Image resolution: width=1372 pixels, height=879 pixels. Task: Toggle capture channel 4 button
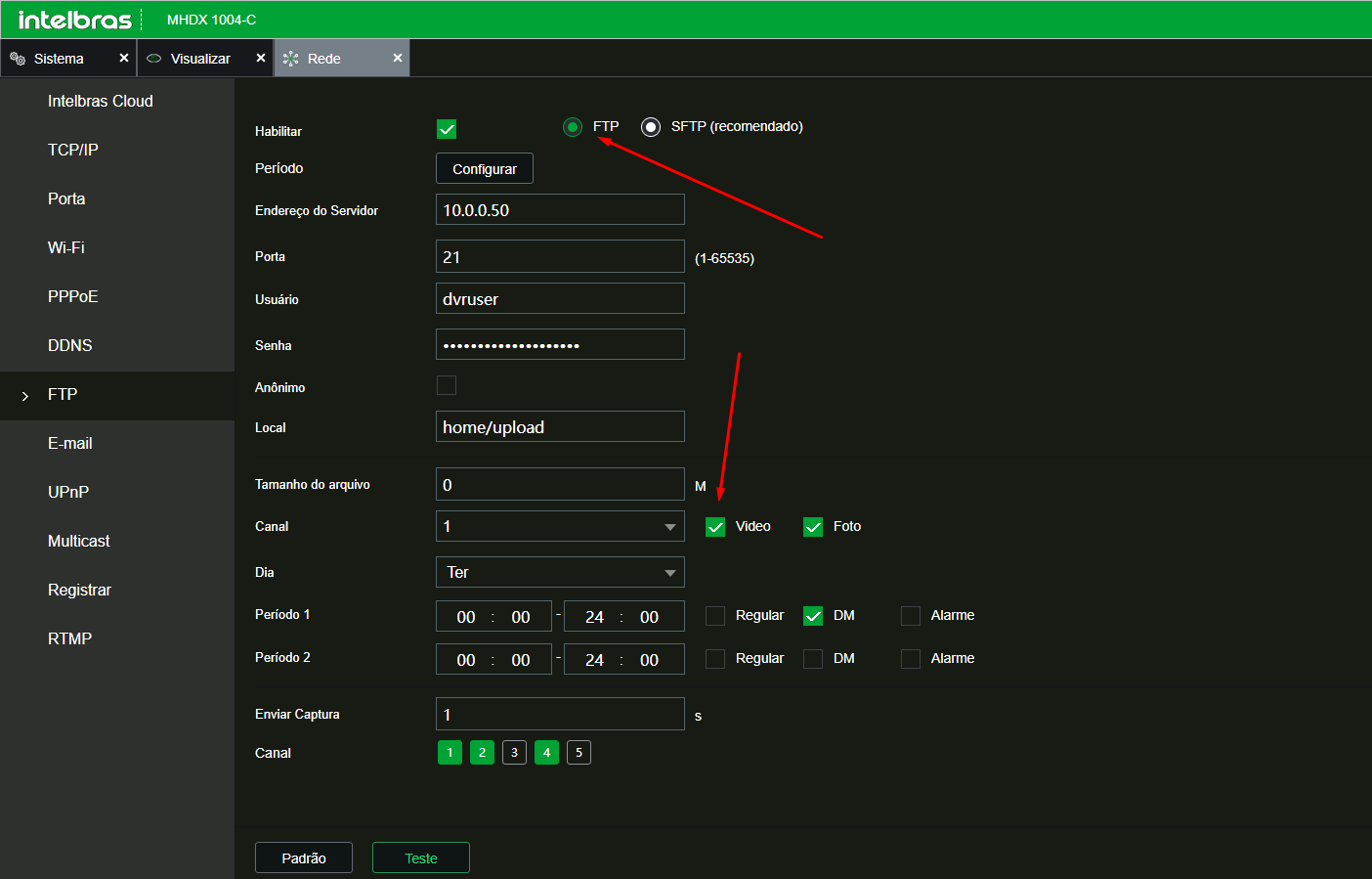546,752
